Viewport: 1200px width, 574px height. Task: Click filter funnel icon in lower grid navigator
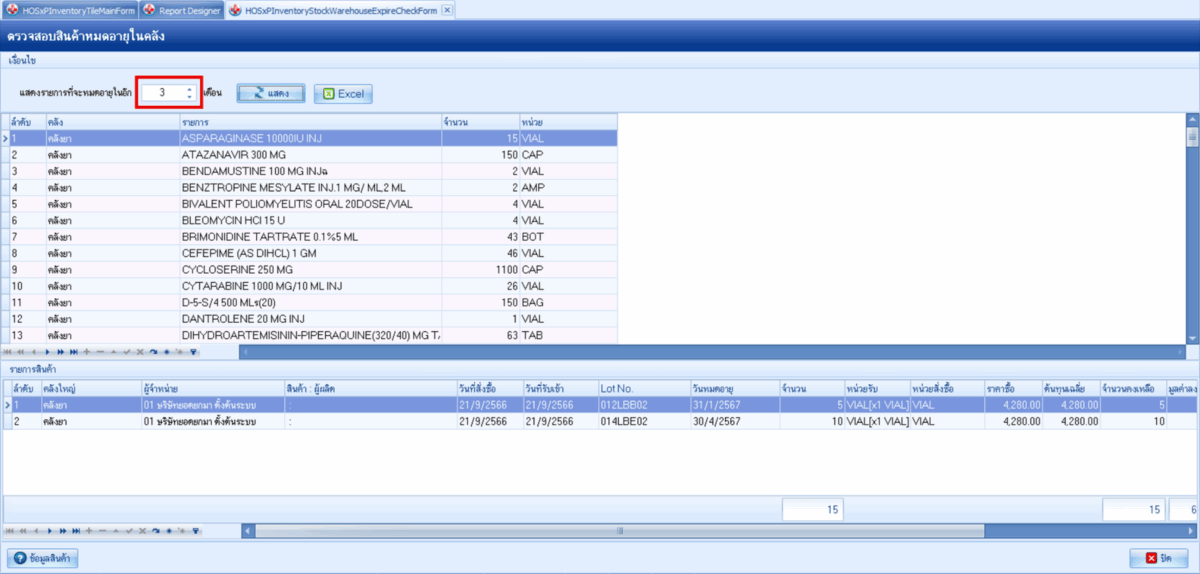(x=194, y=531)
